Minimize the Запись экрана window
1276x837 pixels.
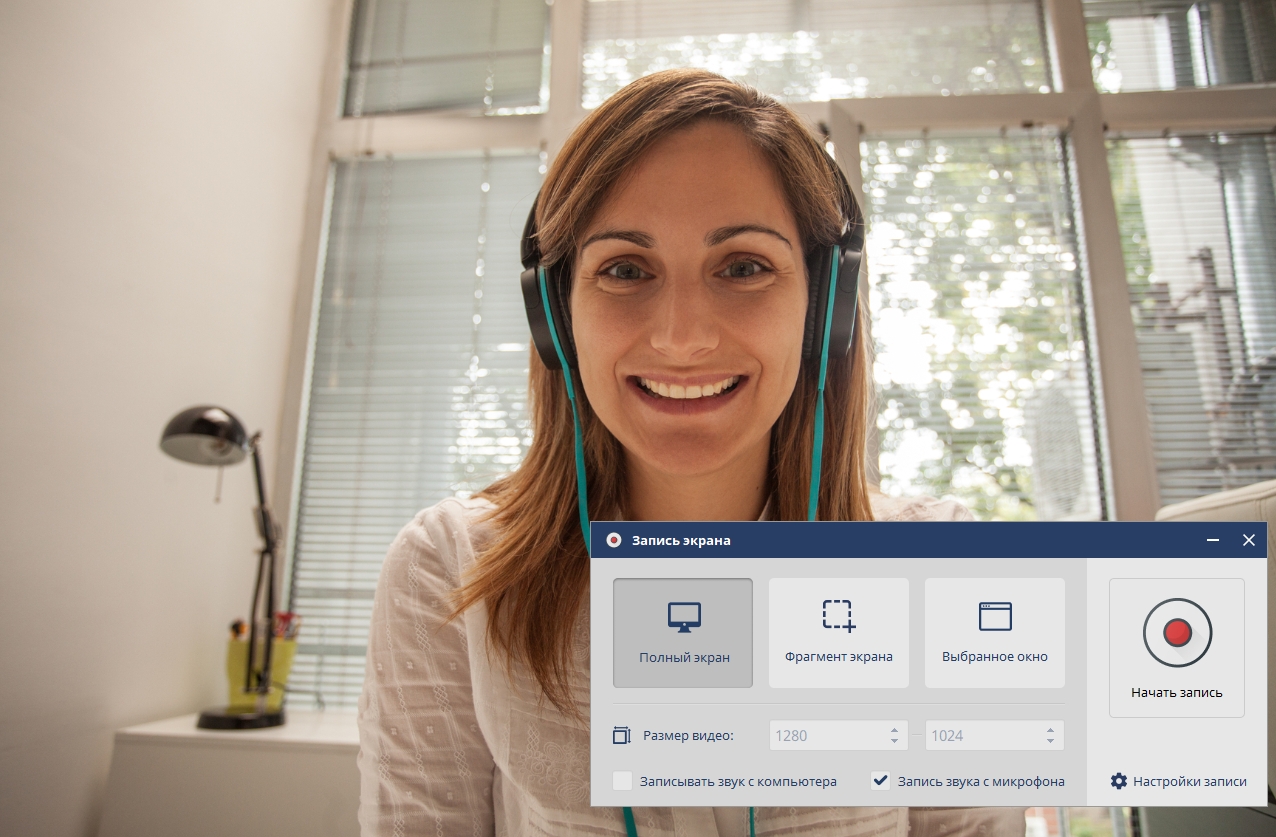pos(1213,540)
